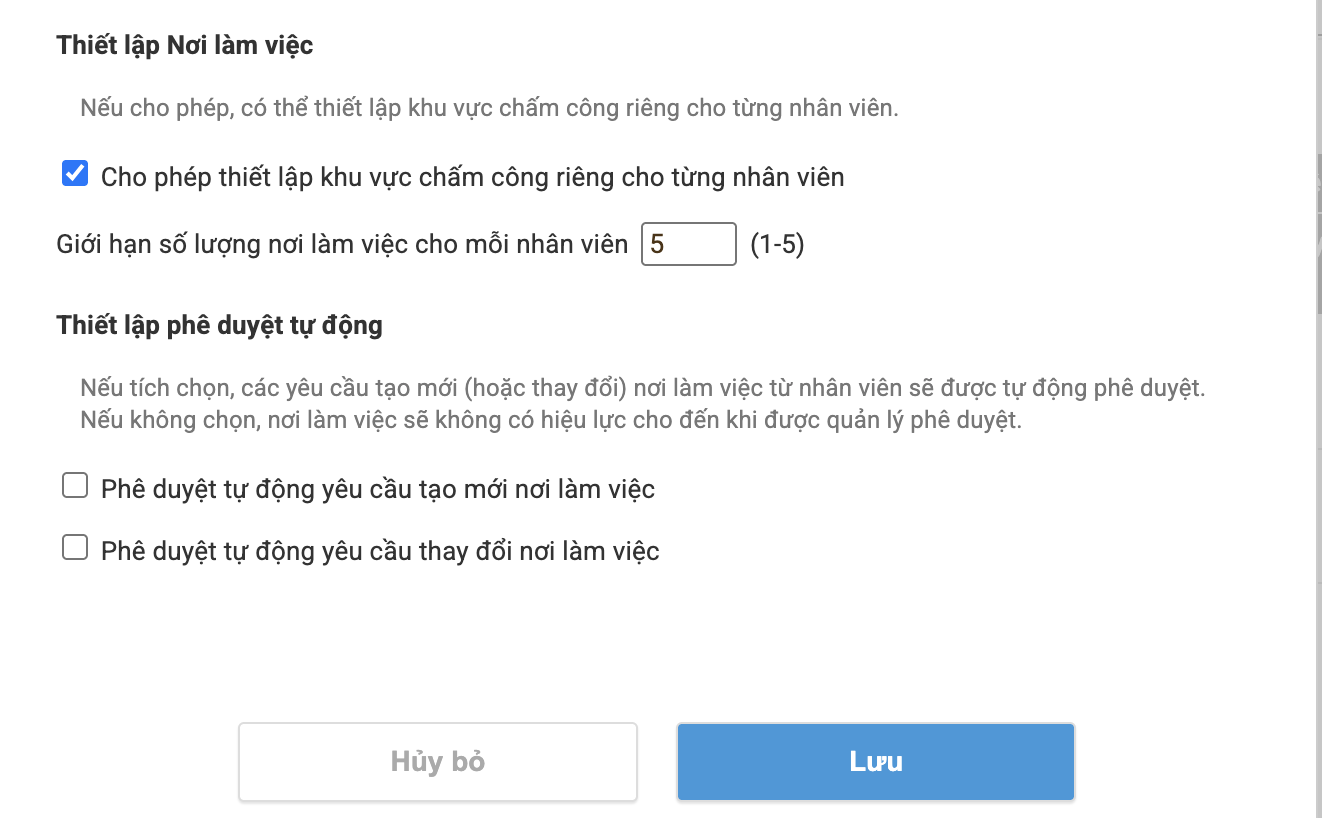Uncheck the per-employee timekeeping area checkbox

(x=75, y=175)
